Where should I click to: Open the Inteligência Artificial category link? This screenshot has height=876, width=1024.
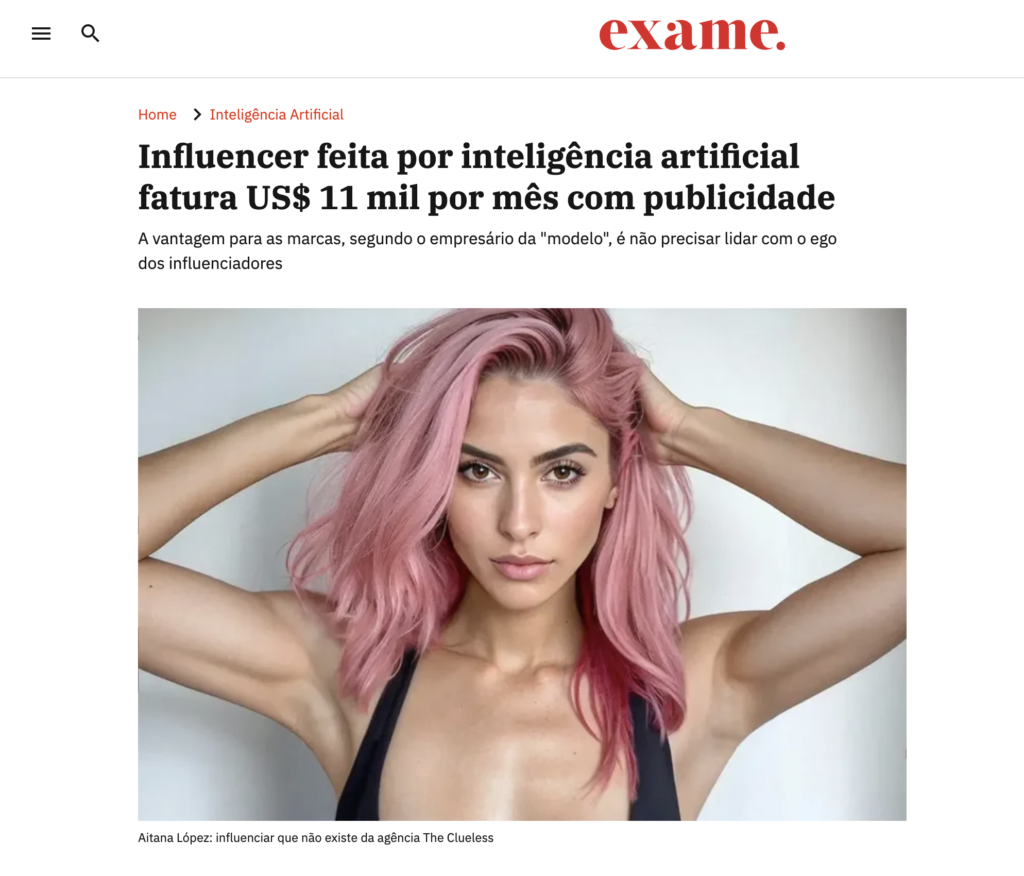(276, 114)
